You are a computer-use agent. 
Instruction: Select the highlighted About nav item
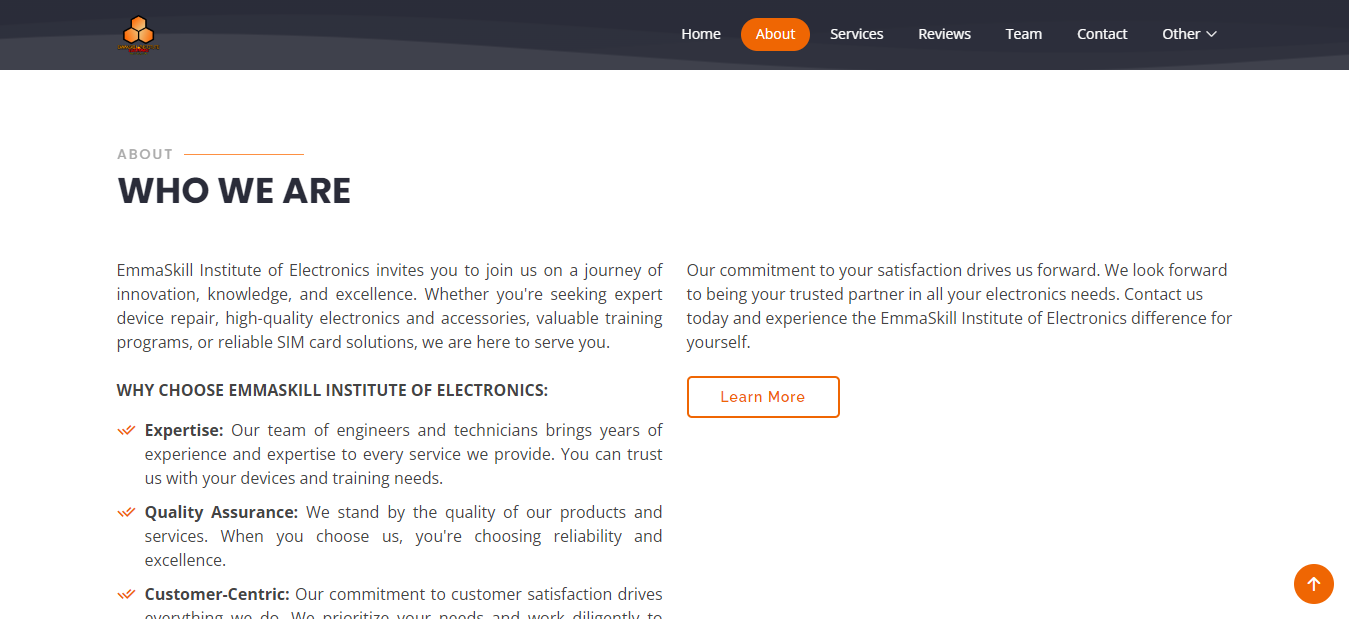click(775, 34)
